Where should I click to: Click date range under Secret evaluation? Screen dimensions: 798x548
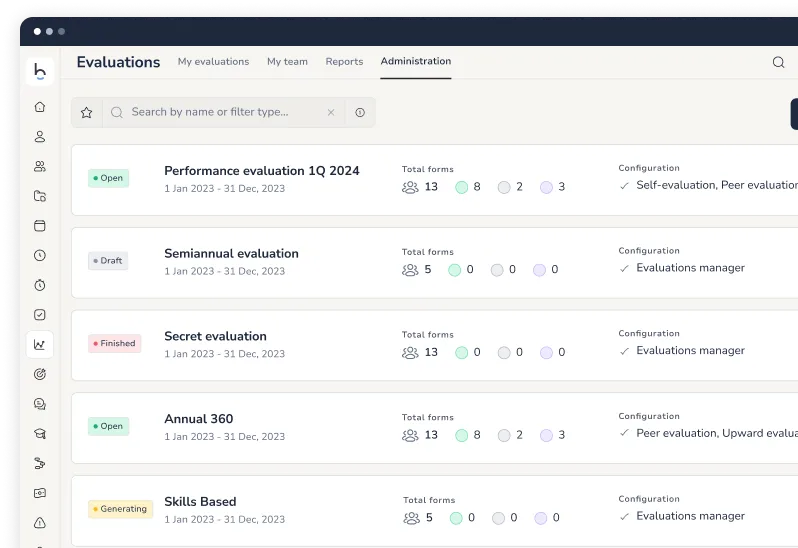click(x=224, y=354)
